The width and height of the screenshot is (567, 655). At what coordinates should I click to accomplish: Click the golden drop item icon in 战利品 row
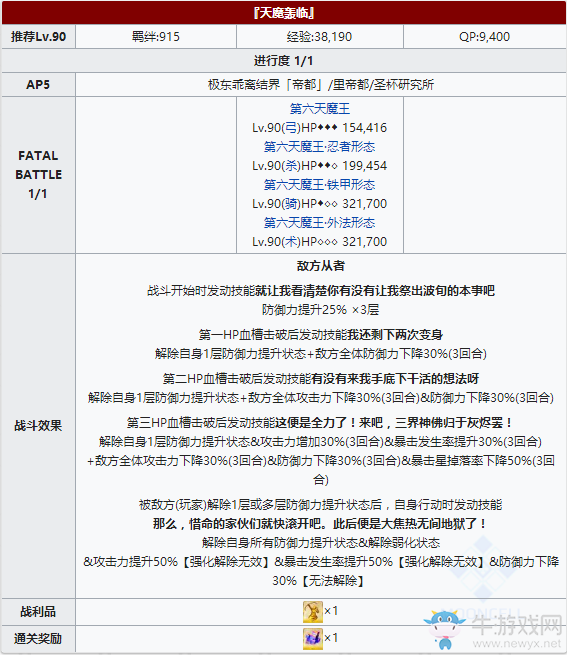(x=313, y=612)
